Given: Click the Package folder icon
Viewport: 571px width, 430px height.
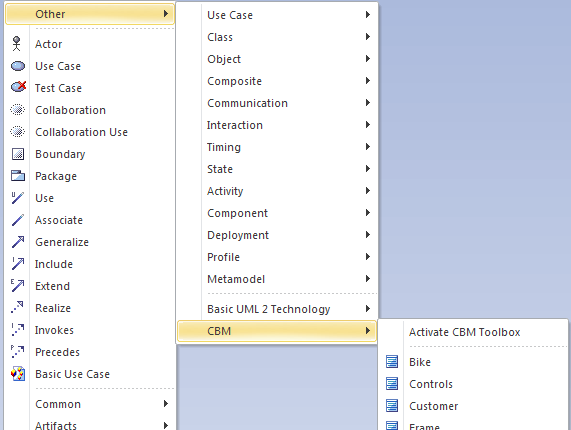Looking at the screenshot, I should (x=17, y=175).
